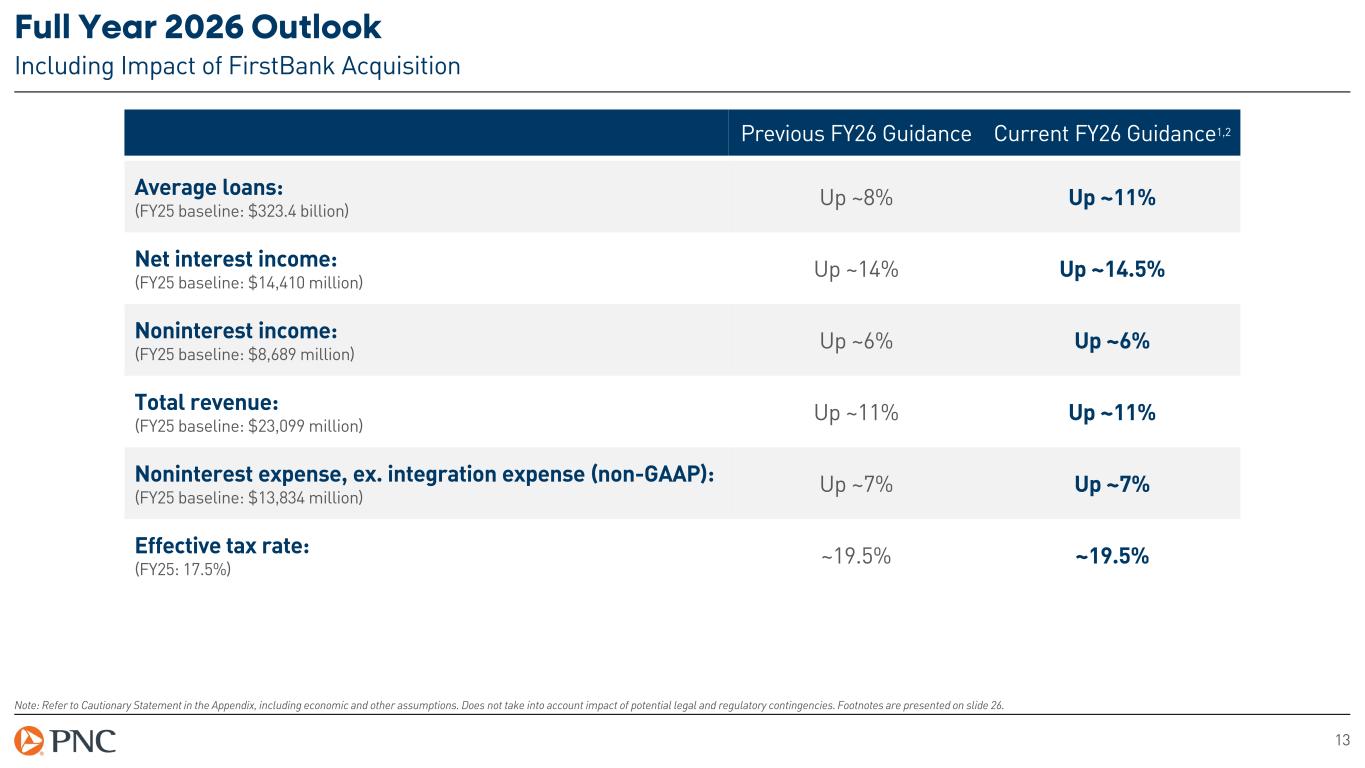Select current "Up ~11%" in Average loans row
The image size is (1365, 768).
[1112, 198]
